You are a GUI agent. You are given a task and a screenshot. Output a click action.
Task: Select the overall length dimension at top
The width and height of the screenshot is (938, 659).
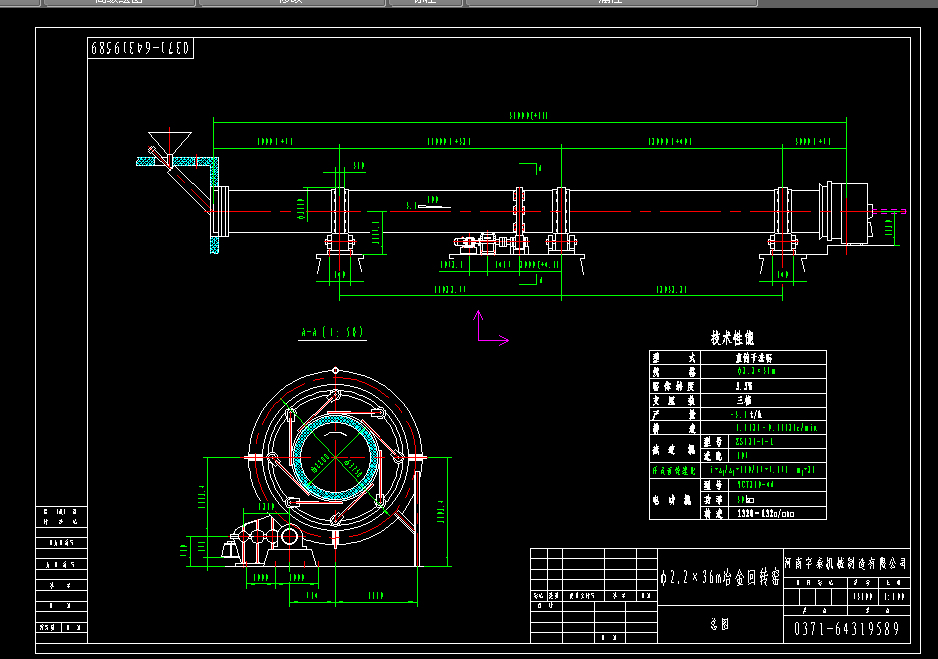530,117
